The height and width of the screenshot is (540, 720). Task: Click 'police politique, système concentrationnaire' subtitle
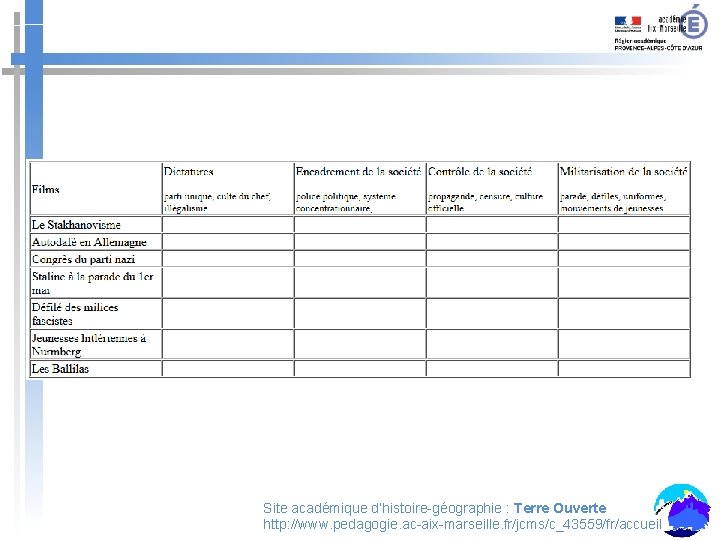[x=346, y=202]
